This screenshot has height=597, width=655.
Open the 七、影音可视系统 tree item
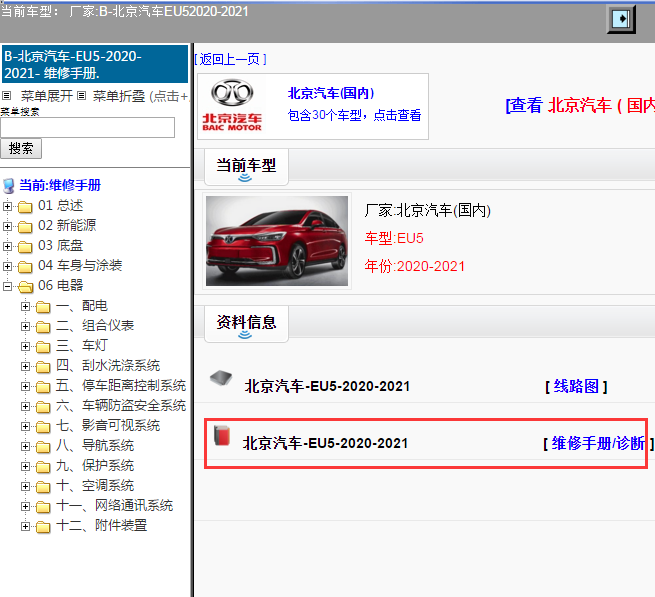pos(108,426)
